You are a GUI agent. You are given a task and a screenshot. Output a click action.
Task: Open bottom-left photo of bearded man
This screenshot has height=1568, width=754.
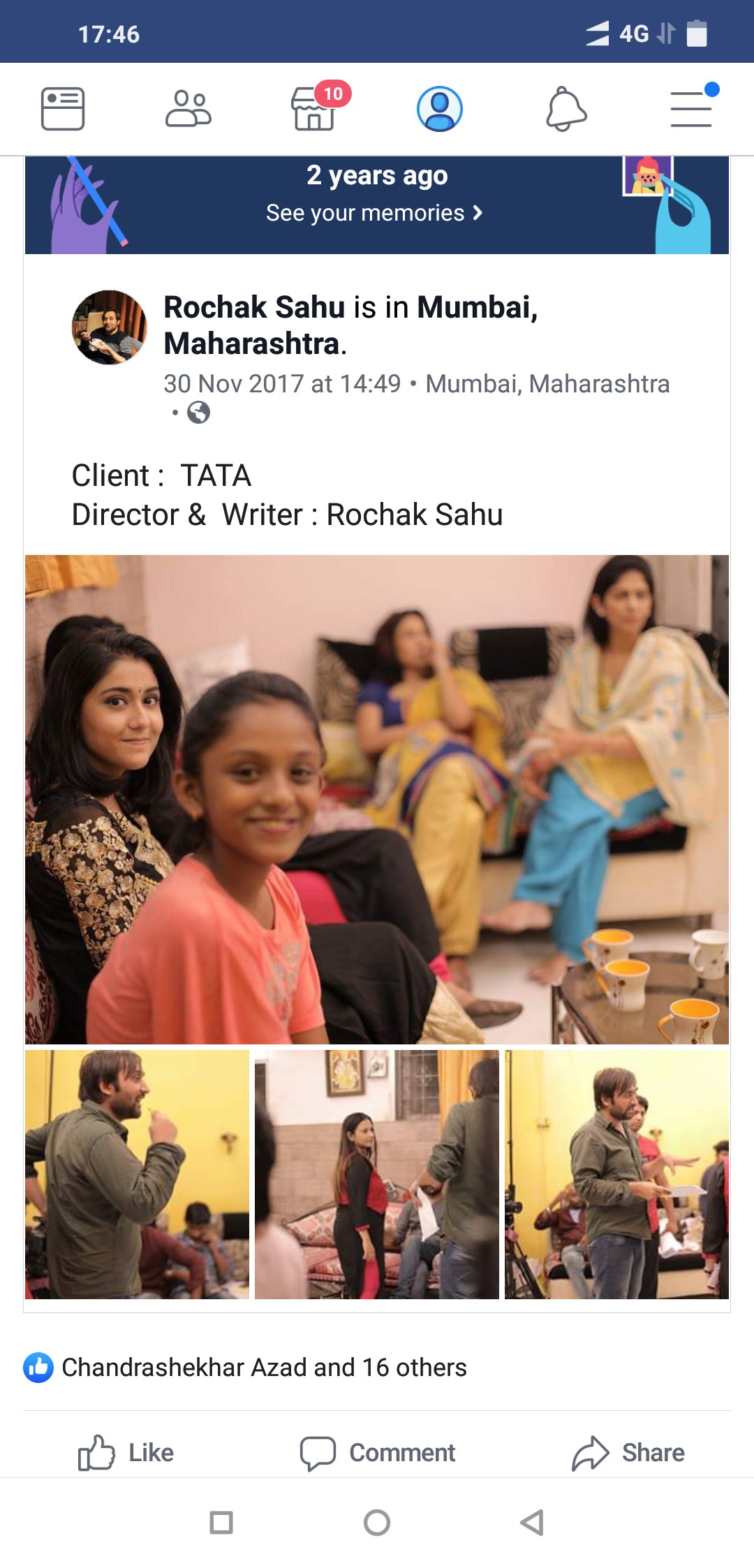point(137,1174)
